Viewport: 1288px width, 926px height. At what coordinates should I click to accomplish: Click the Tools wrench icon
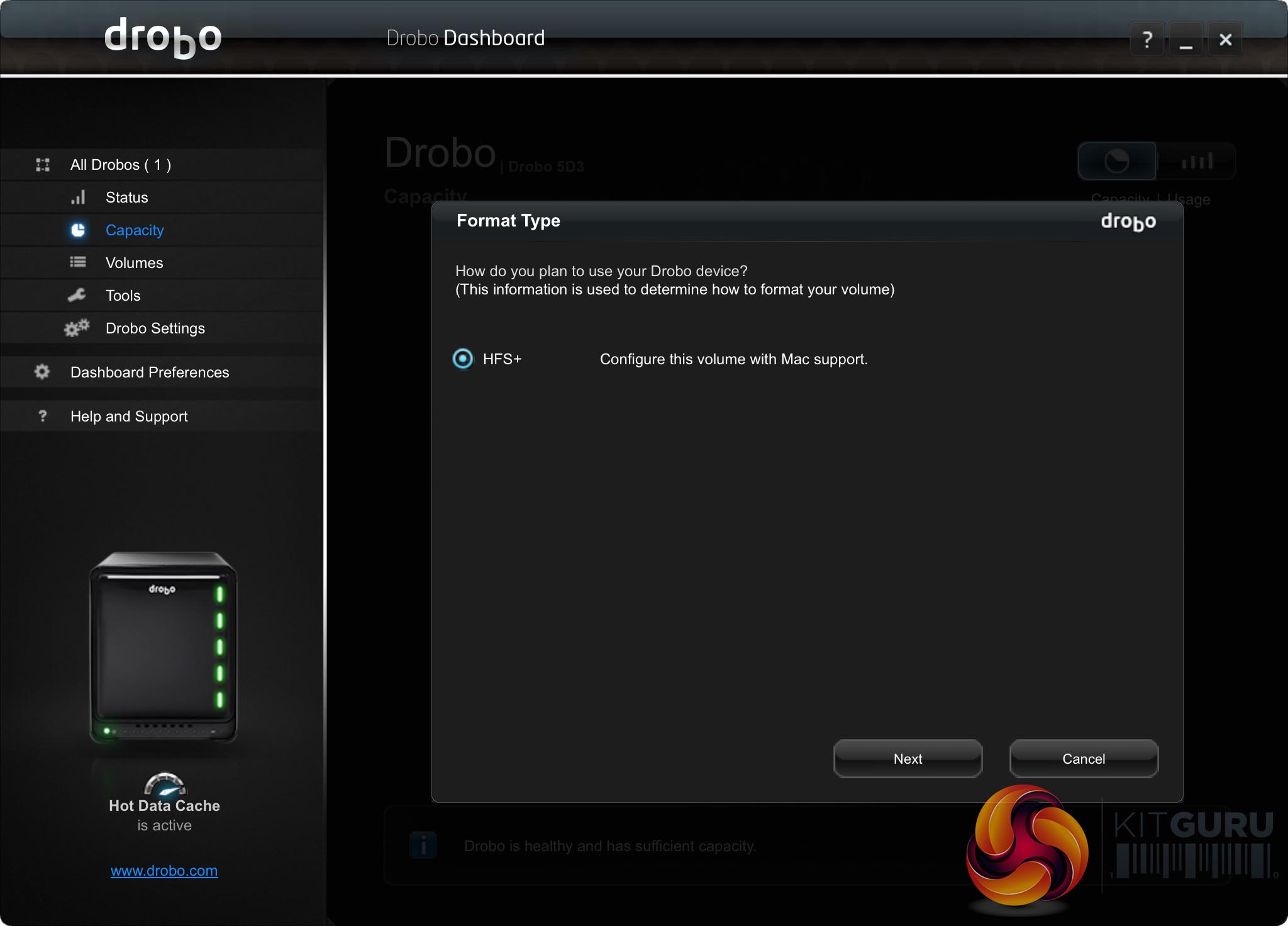click(77, 295)
